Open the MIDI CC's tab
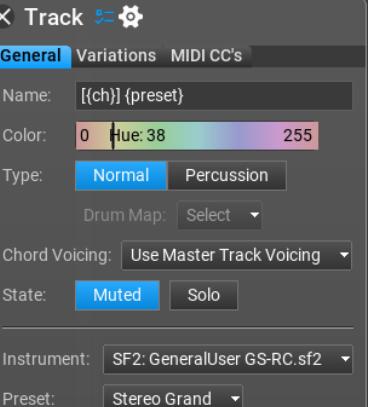379x407 pixels. click(206, 56)
